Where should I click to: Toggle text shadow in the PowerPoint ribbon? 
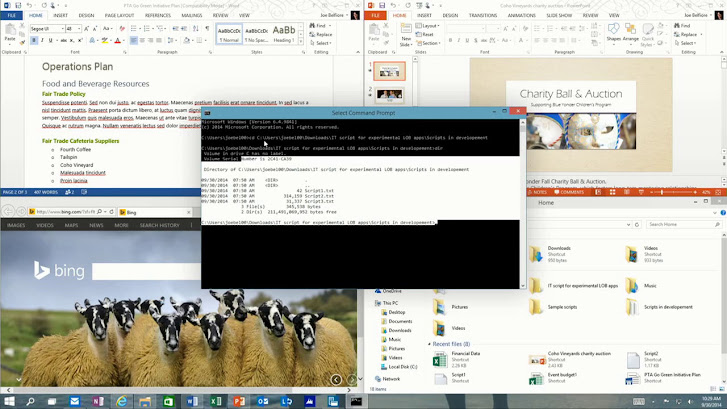[x=475, y=40]
